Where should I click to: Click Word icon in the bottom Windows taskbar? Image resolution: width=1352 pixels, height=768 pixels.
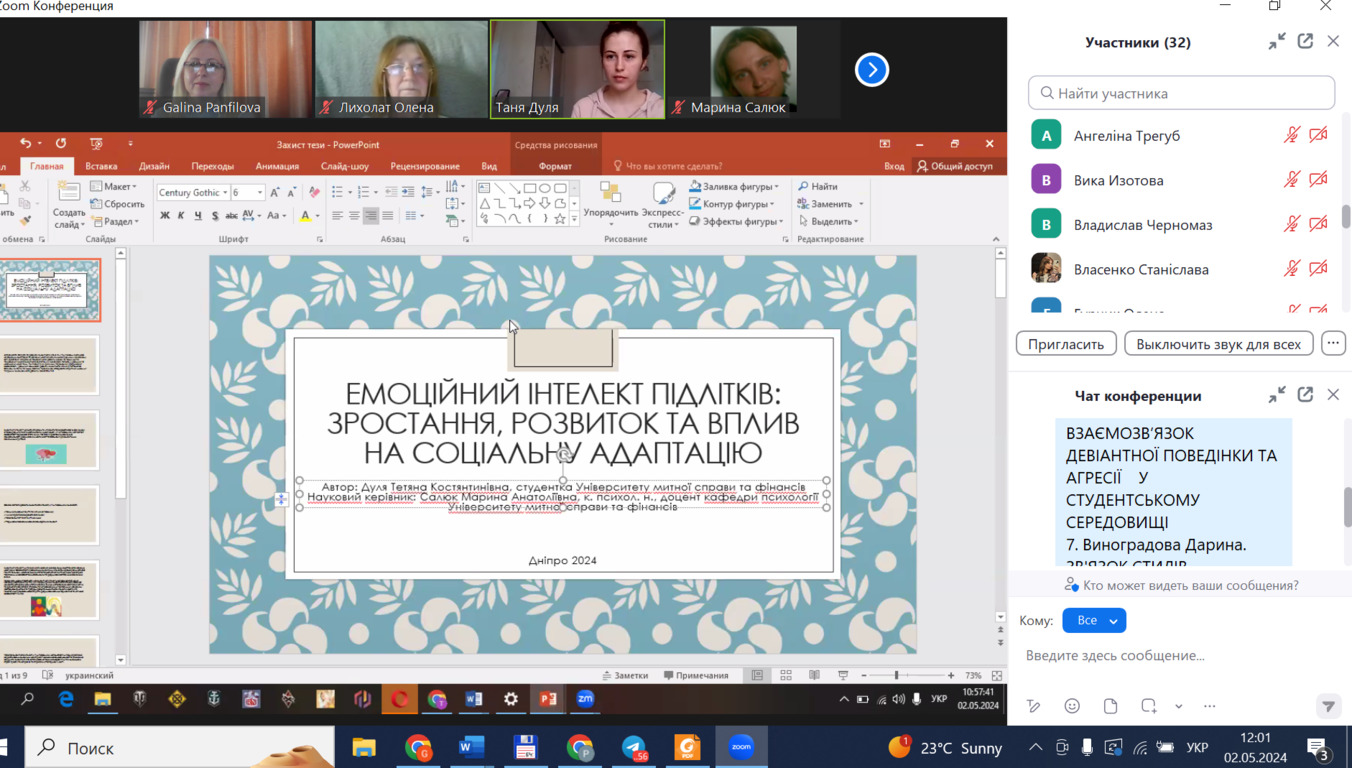[x=472, y=747]
